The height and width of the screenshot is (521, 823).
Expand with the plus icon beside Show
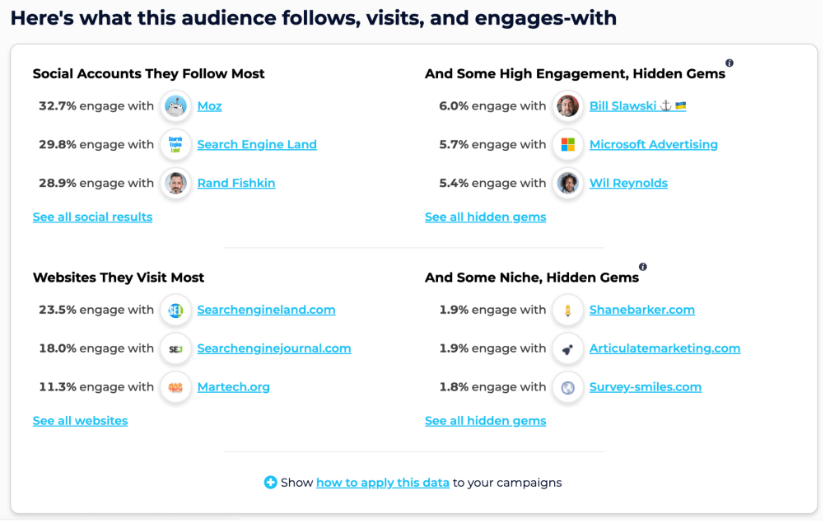pos(270,483)
